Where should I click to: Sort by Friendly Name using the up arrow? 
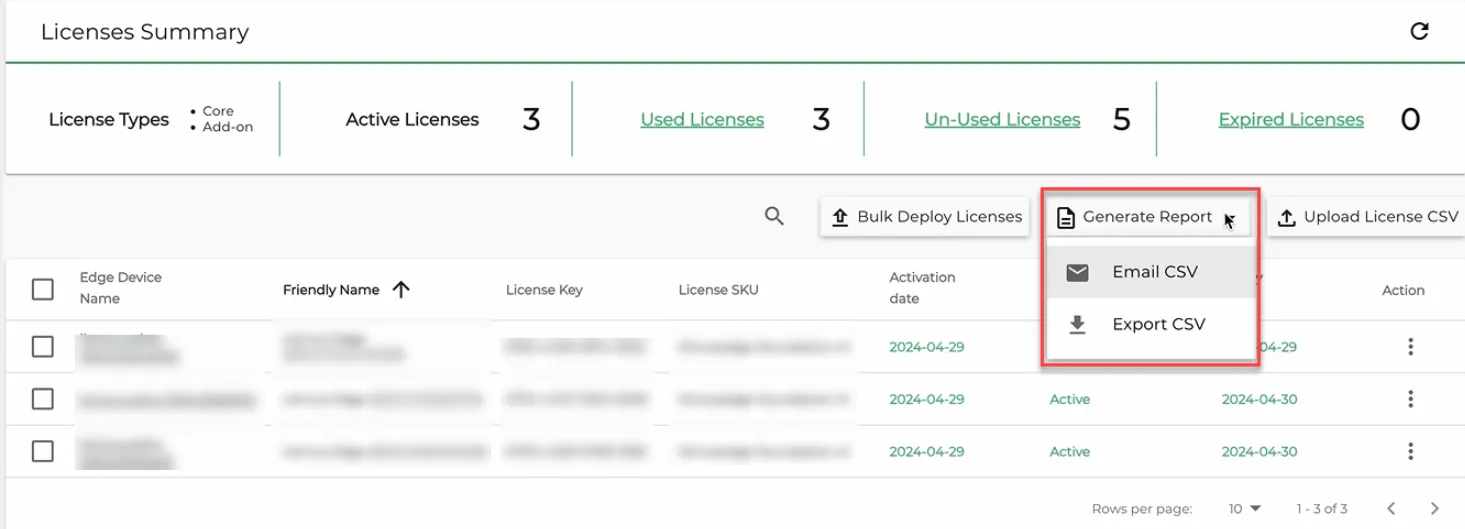[401, 290]
